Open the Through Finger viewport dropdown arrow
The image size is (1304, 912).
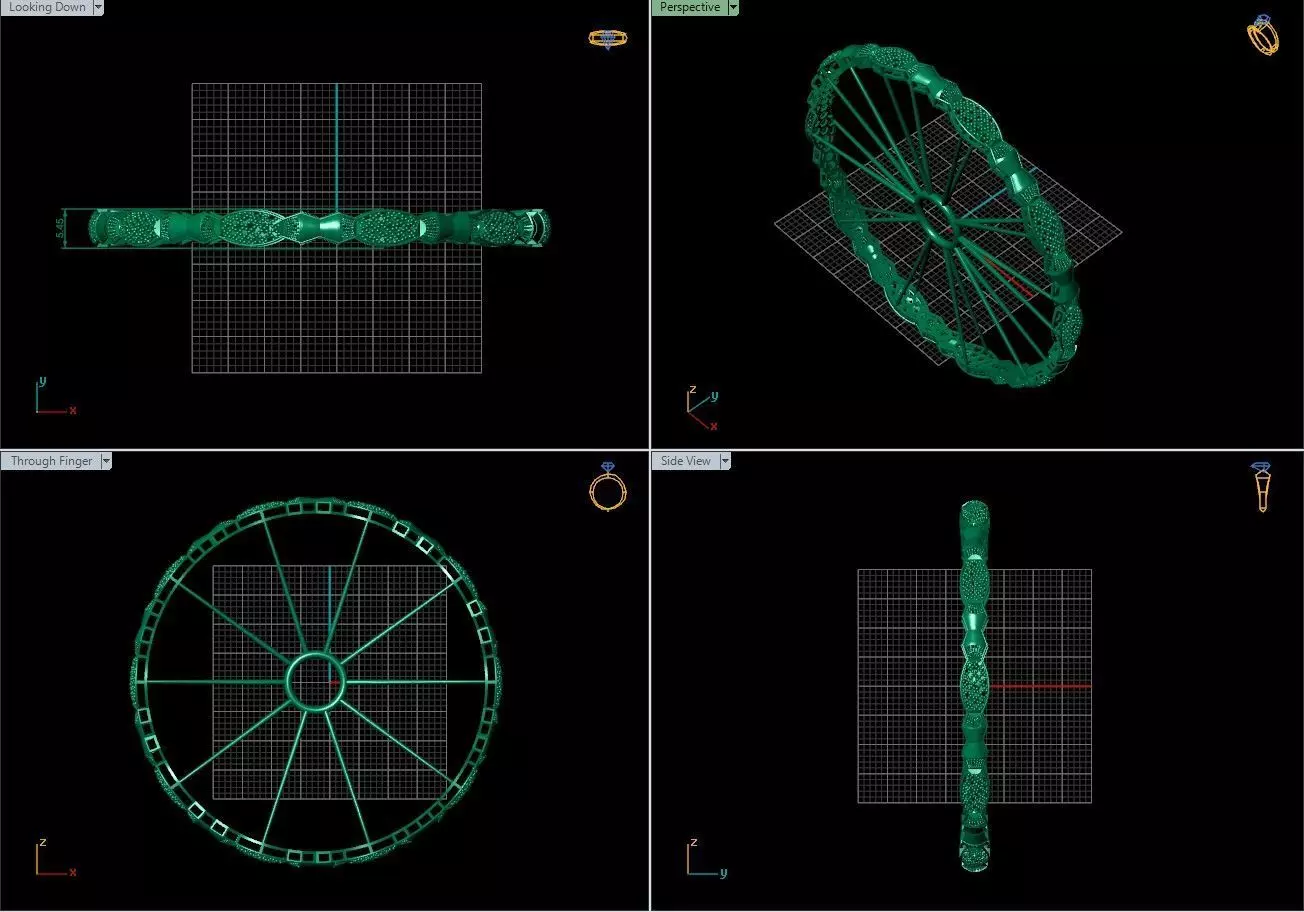[x=106, y=461]
